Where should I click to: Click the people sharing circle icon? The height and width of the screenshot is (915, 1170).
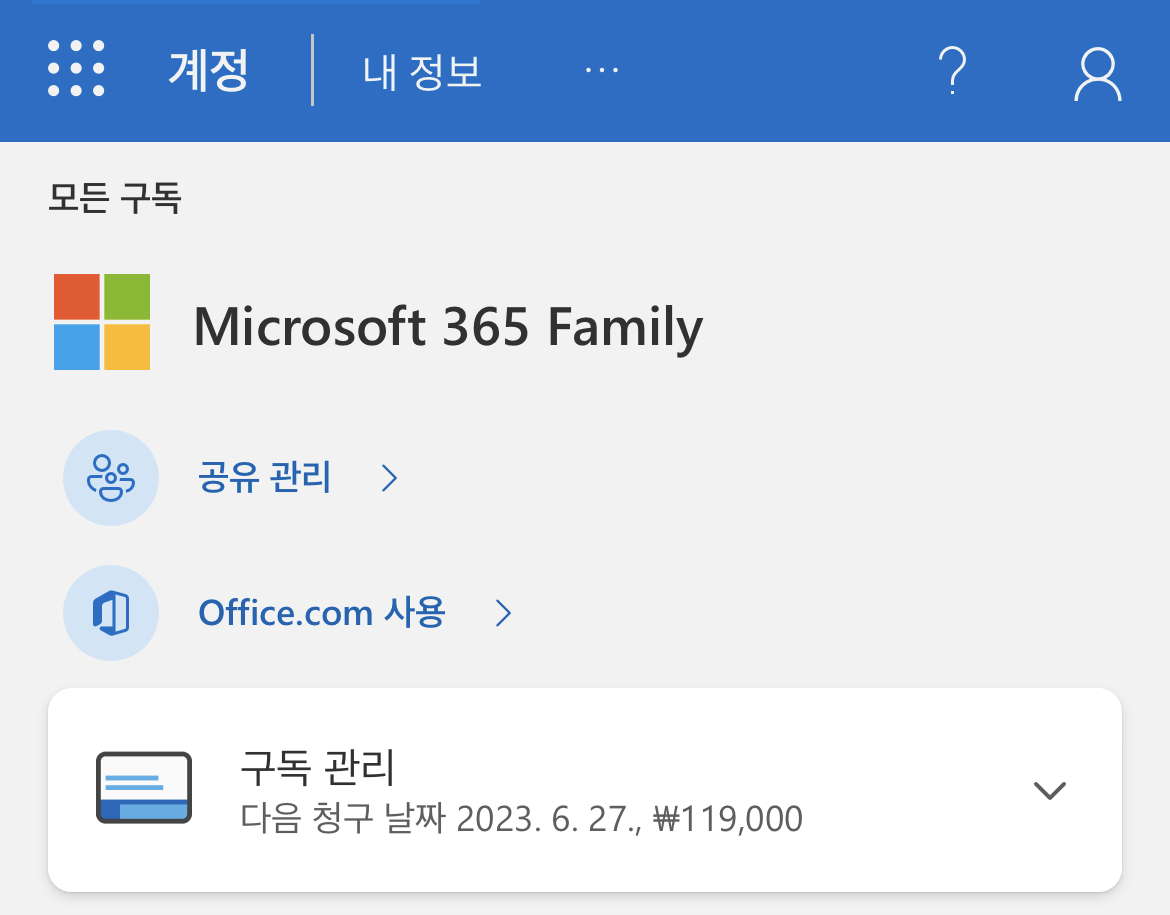point(111,478)
